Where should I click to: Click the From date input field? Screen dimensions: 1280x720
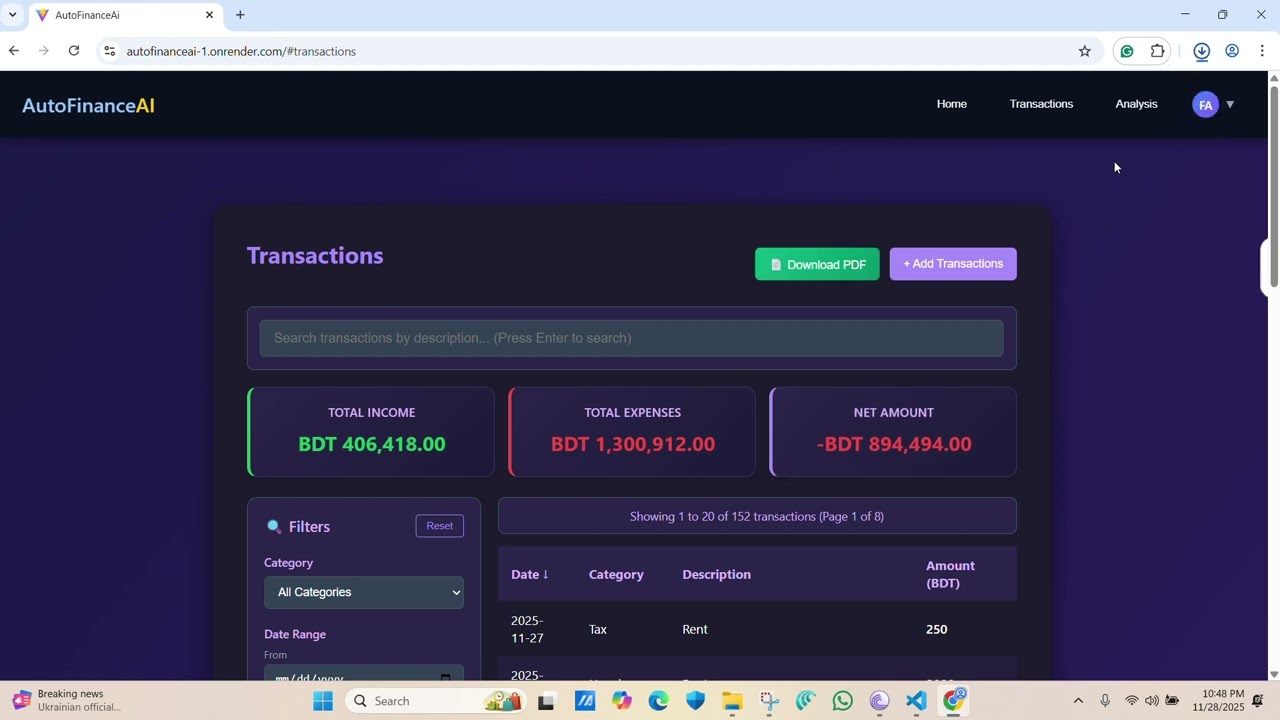[364, 673]
